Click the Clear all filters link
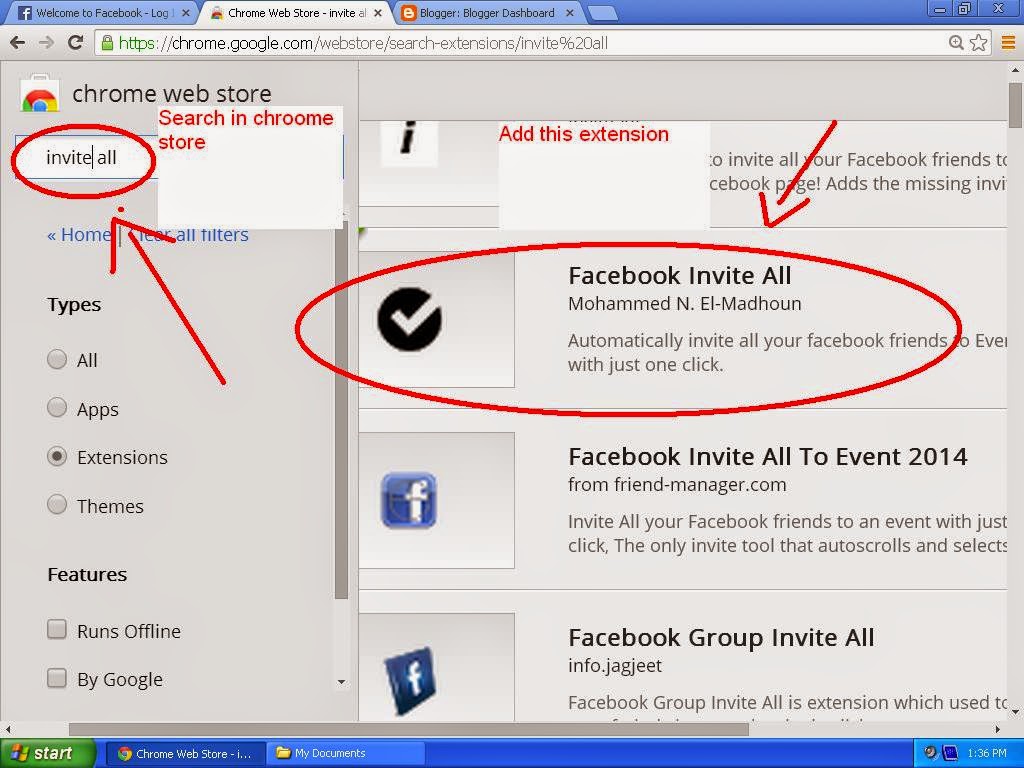 189,234
